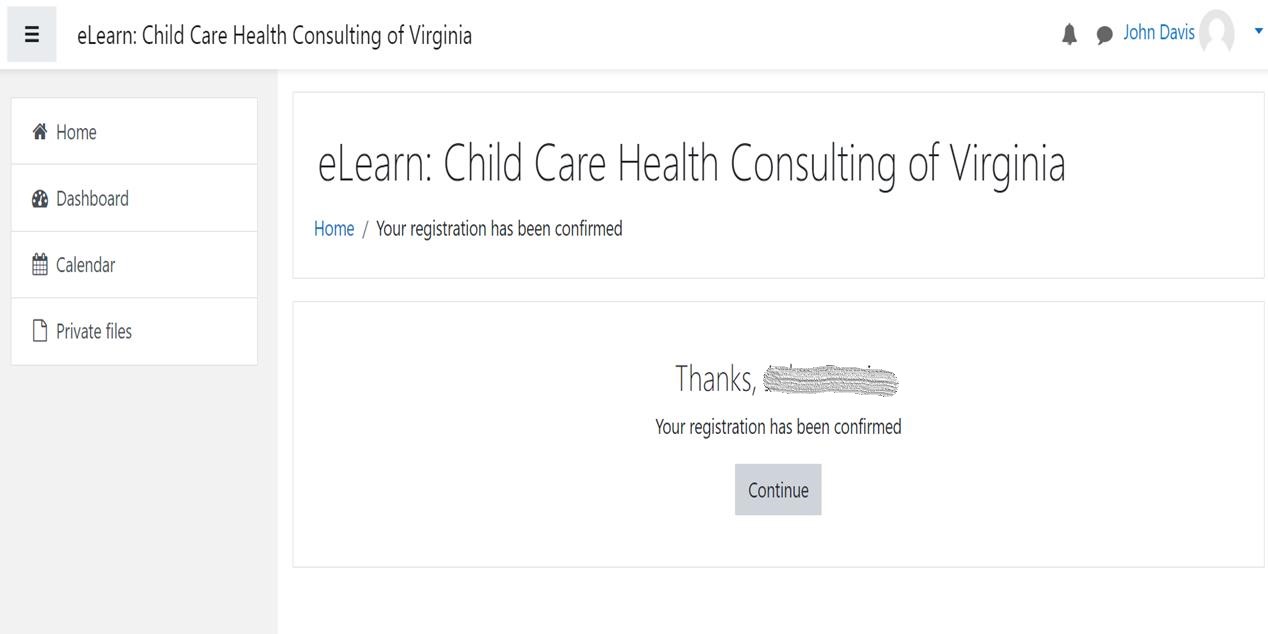Click the Private files document icon

pyautogui.click(x=40, y=330)
